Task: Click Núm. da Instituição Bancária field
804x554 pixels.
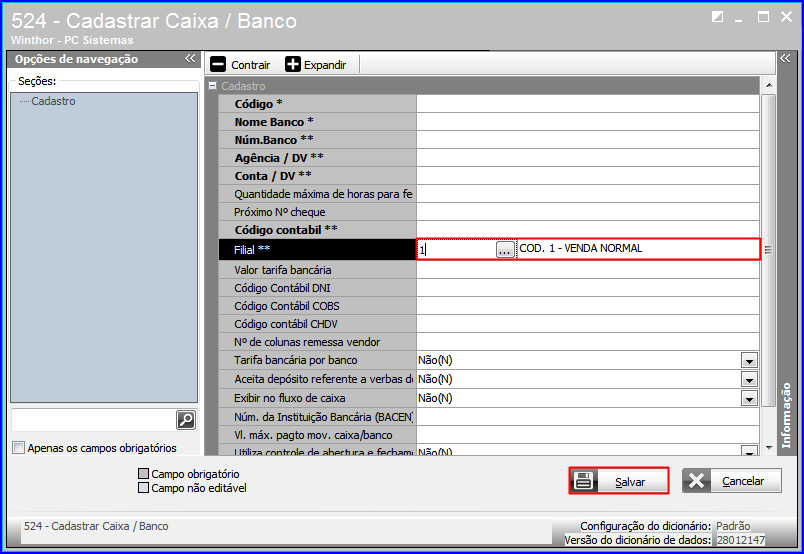Action: 588,417
